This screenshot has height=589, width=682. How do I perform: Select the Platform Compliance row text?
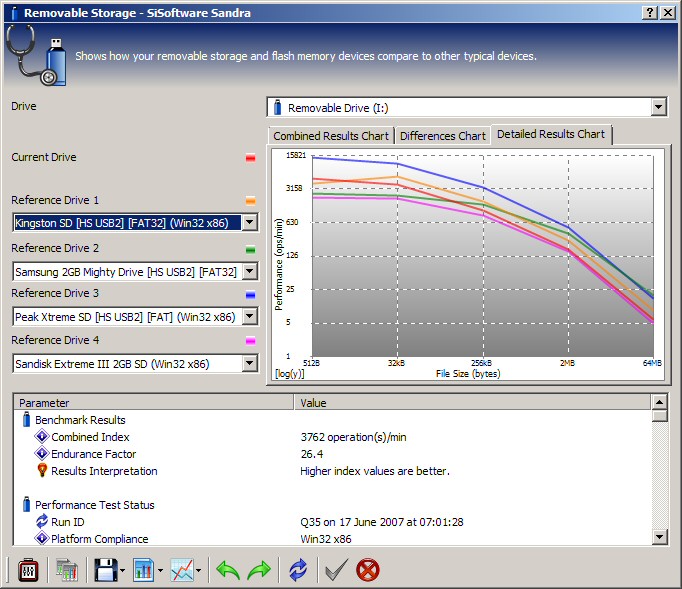(x=100, y=539)
